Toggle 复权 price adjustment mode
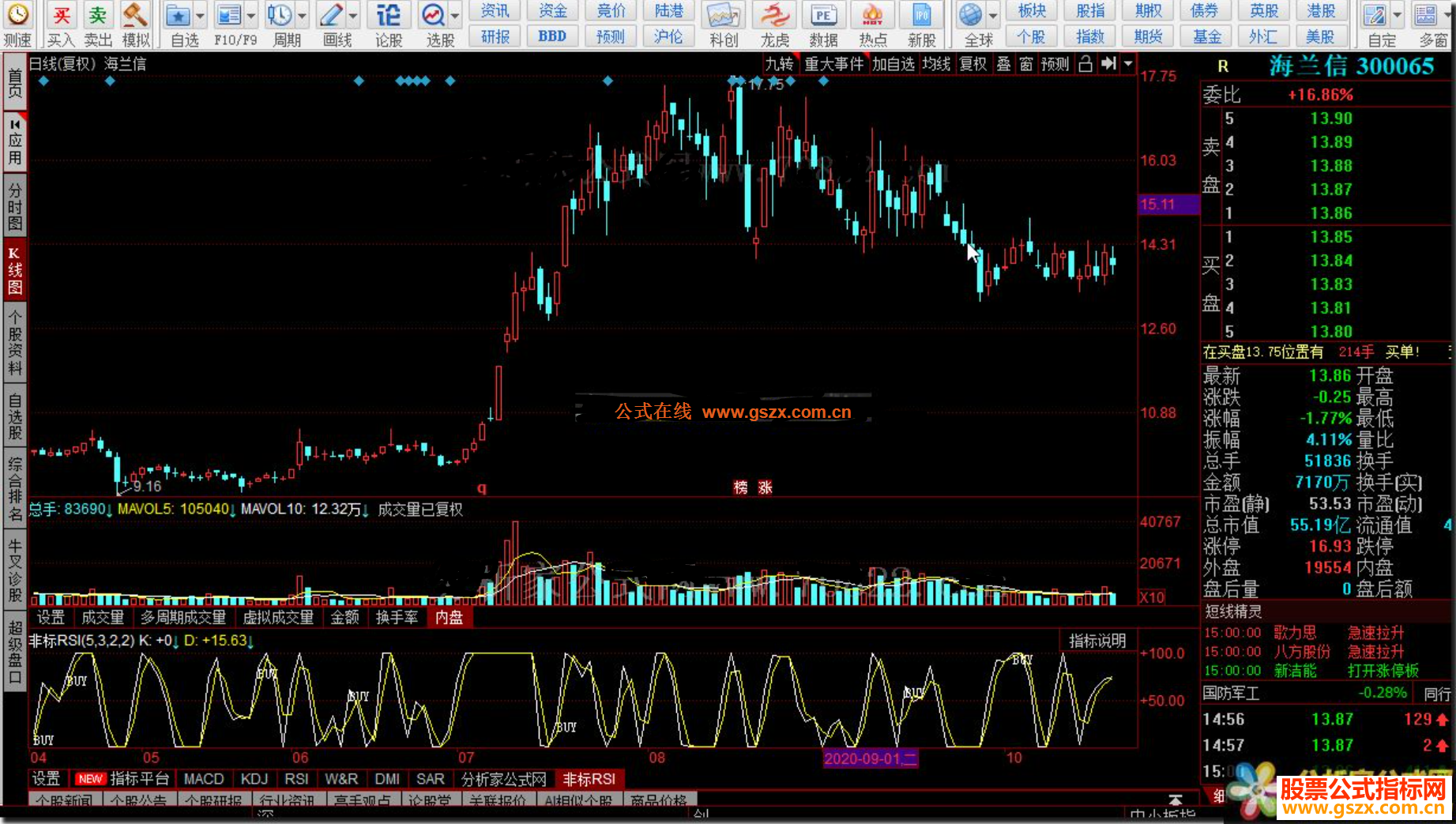 973,64
